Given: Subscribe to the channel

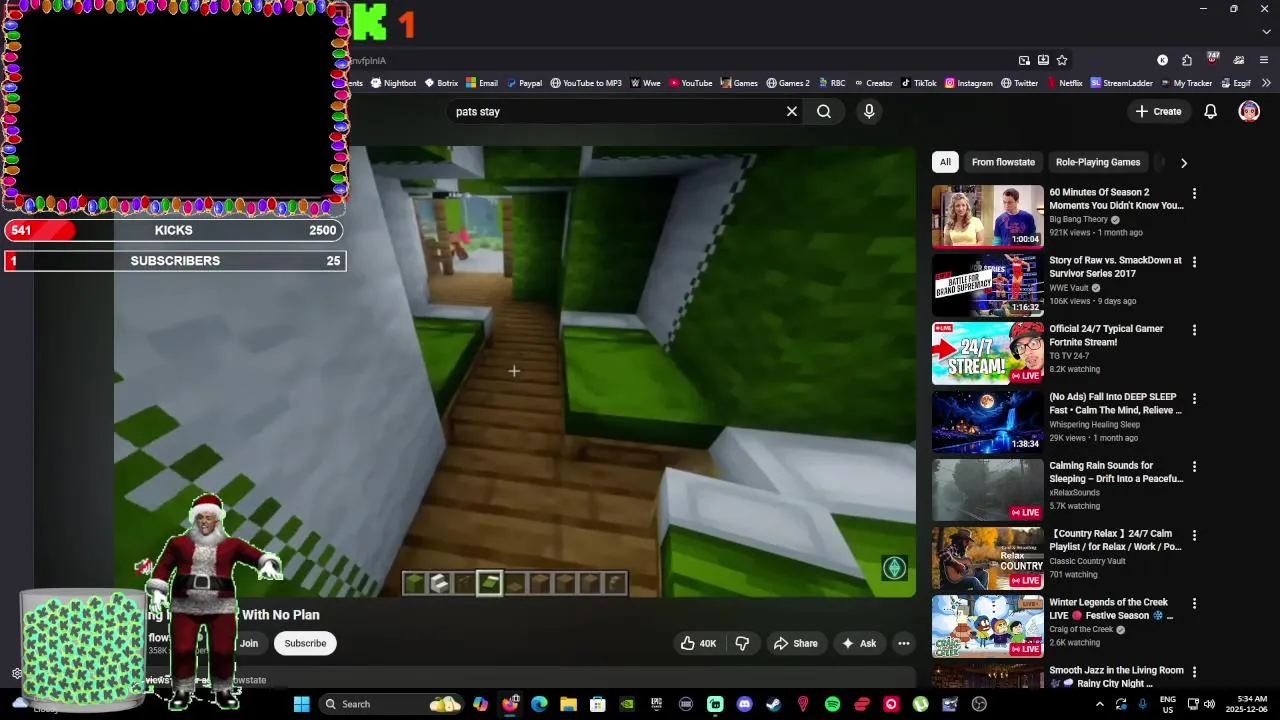Looking at the screenshot, I should 305,644.
